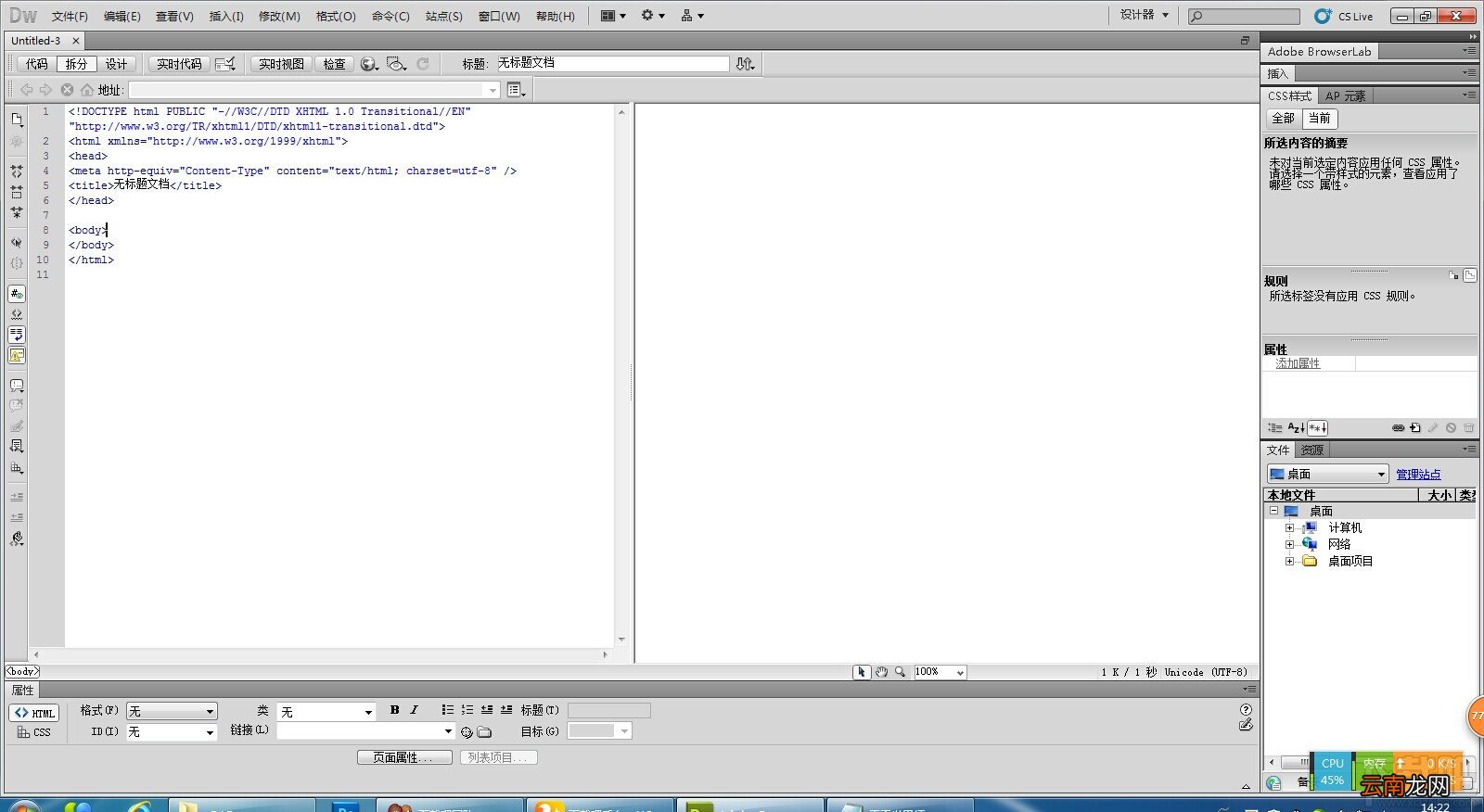This screenshot has height=812, width=1484.
Task: Click the Attach style sheet link icon
Action: coord(1398,428)
